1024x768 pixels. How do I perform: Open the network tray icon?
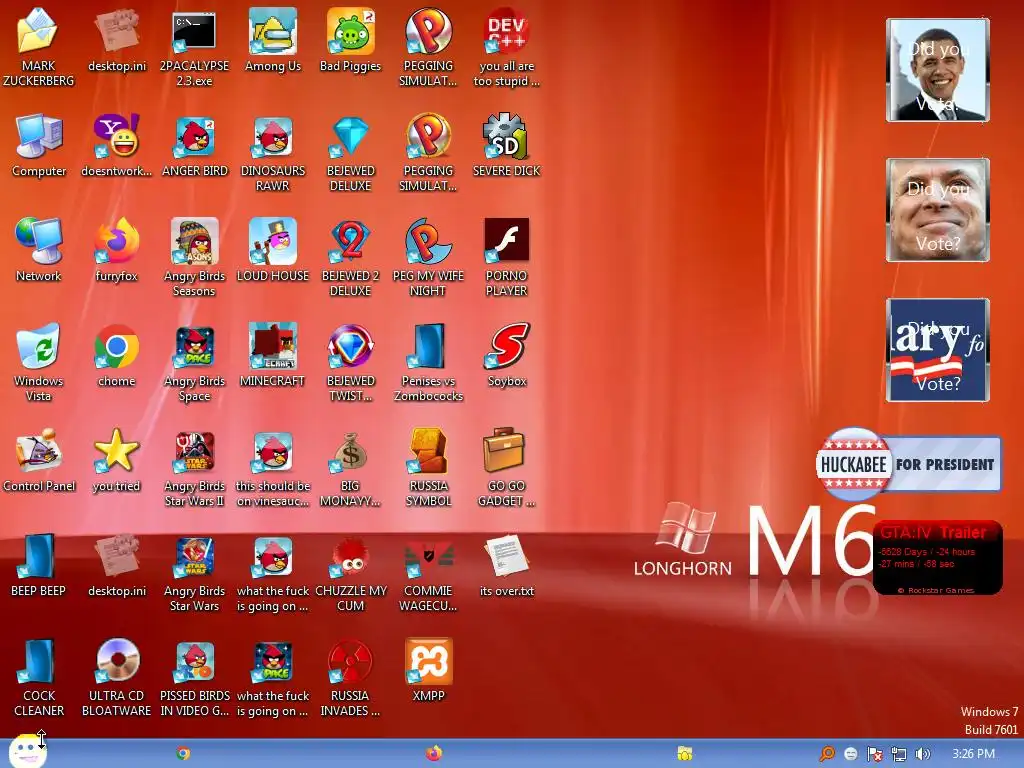click(x=899, y=754)
